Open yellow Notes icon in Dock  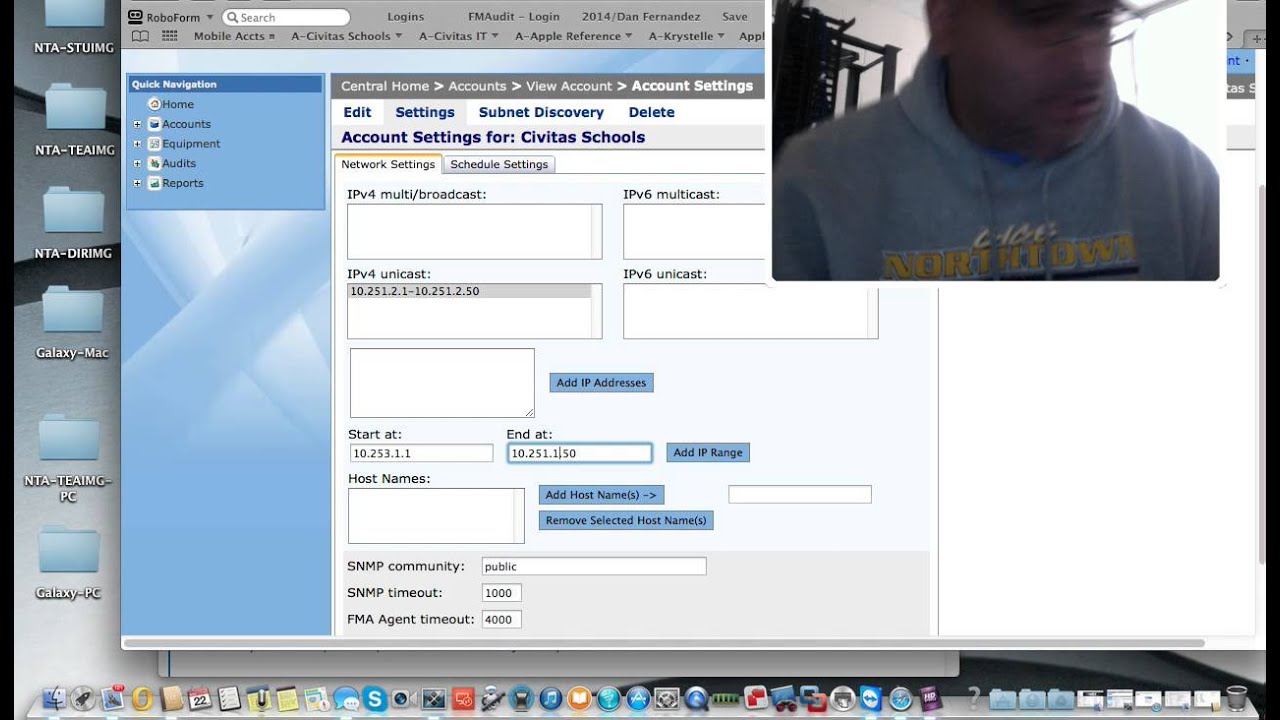(287, 699)
